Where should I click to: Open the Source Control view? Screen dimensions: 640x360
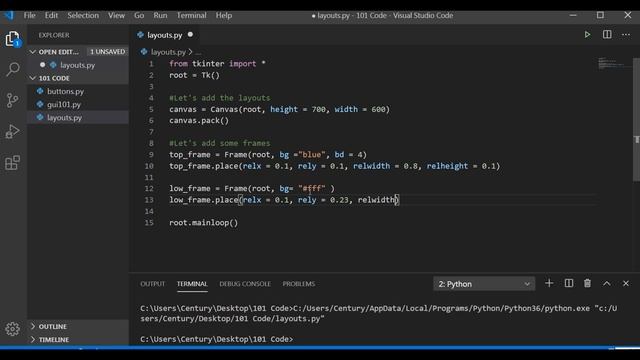tap(13, 100)
